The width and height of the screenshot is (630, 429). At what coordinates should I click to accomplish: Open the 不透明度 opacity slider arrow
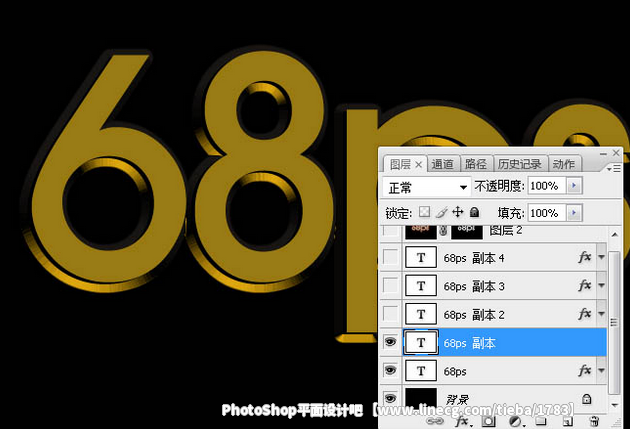point(573,187)
